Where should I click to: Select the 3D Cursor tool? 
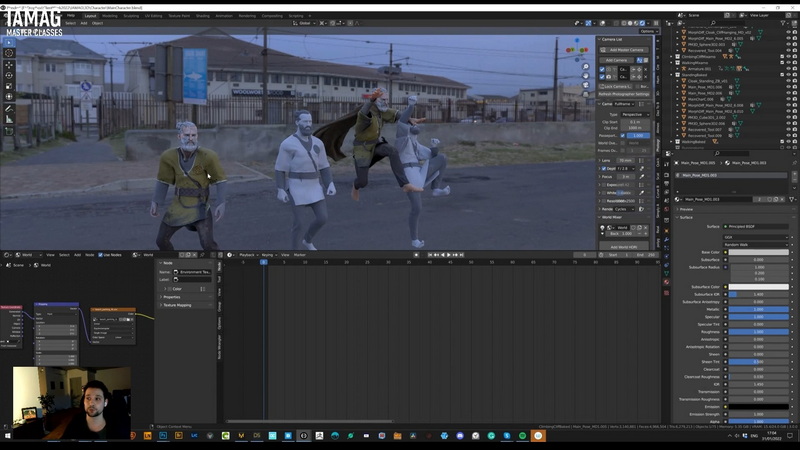[9, 53]
